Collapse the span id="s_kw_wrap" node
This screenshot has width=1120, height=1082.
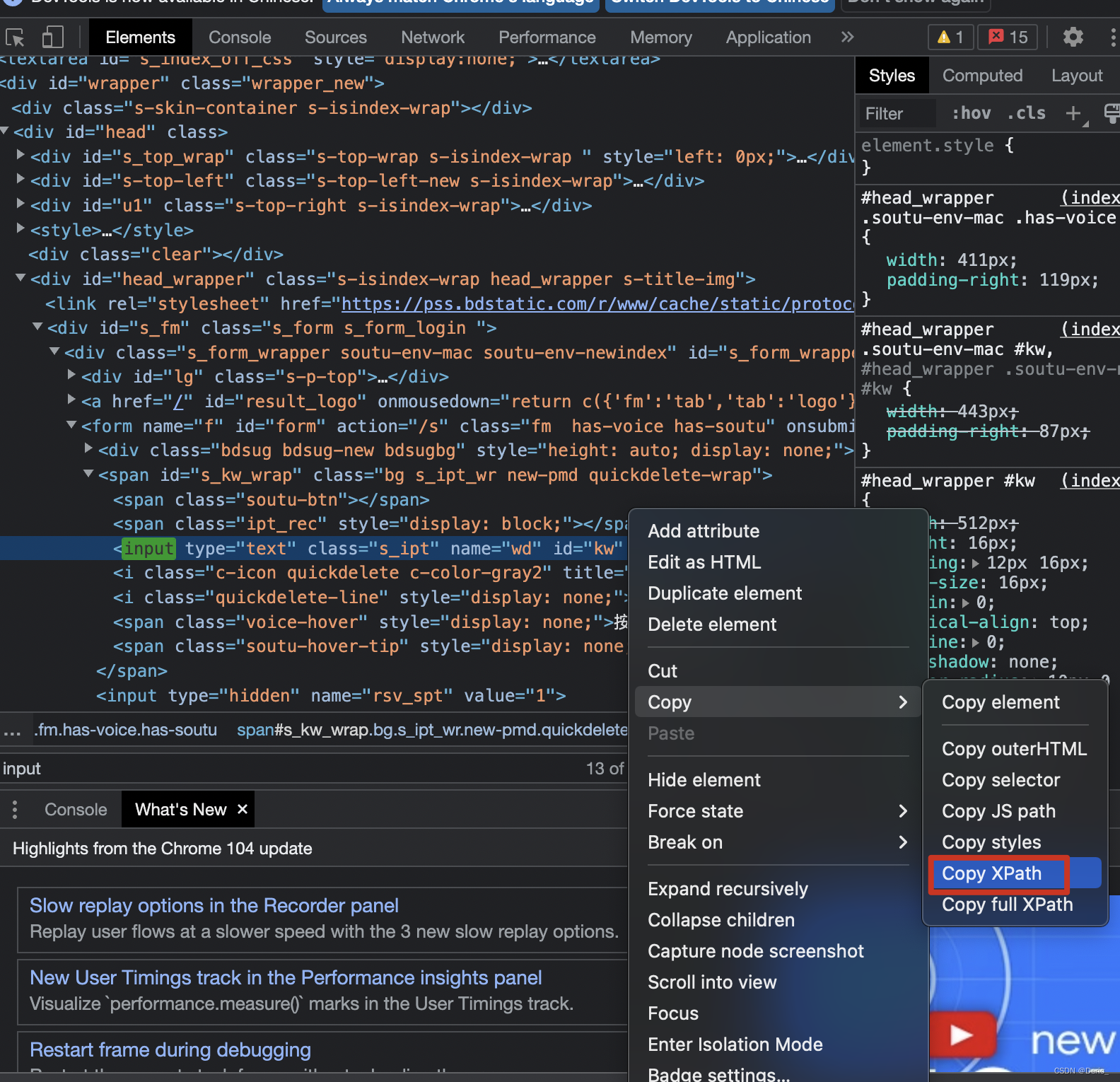pos(89,474)
